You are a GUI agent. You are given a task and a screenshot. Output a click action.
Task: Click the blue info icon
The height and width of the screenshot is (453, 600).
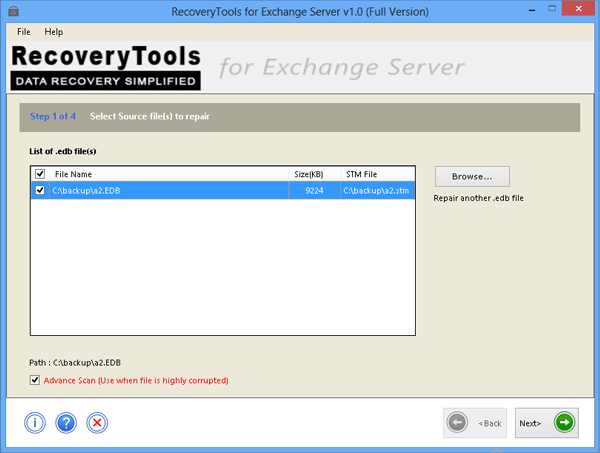click(x=35, y=423)
